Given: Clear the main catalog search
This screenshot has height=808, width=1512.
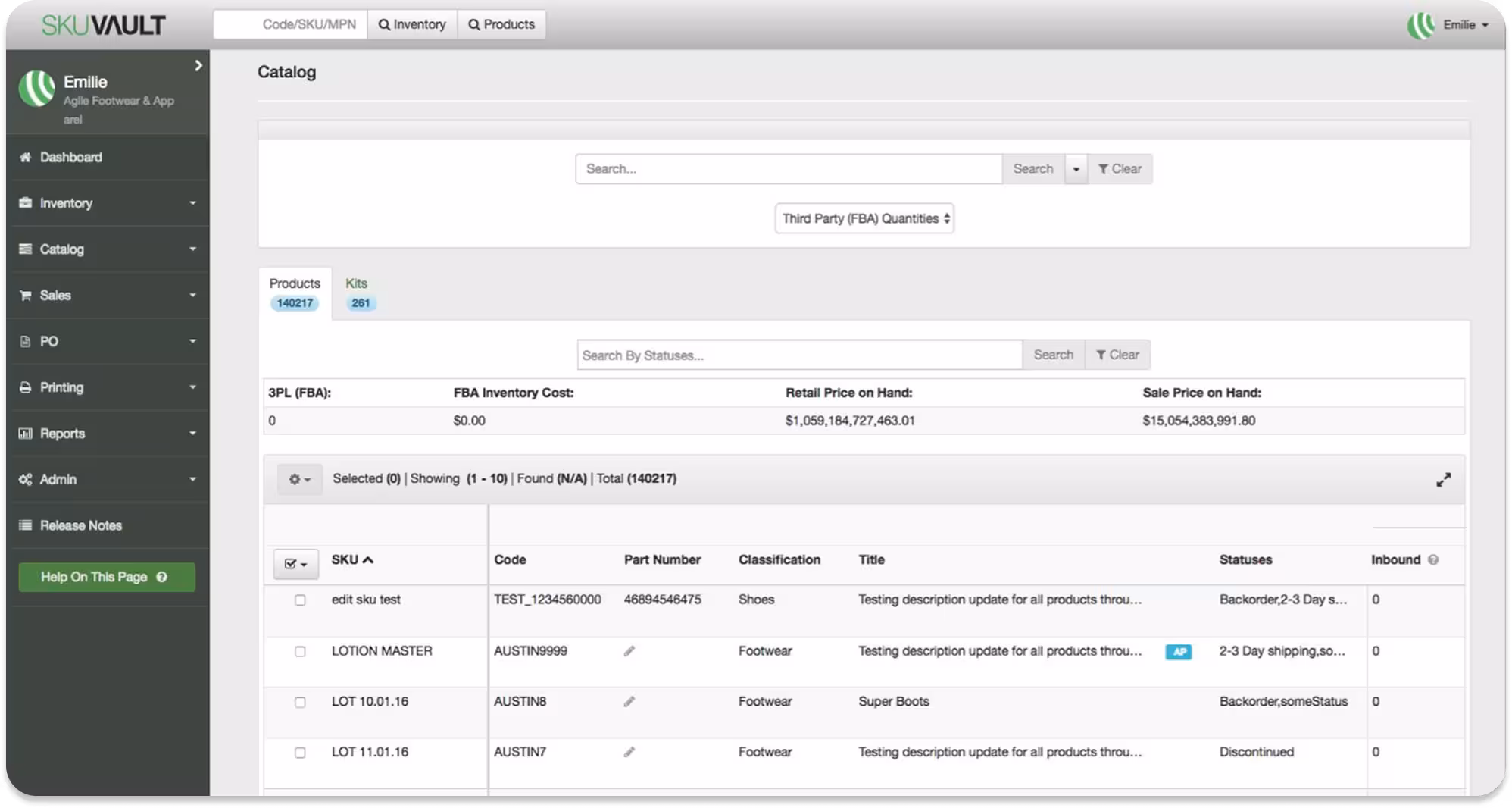Looking at the screenshot, I should click(x=1120, y=169).
